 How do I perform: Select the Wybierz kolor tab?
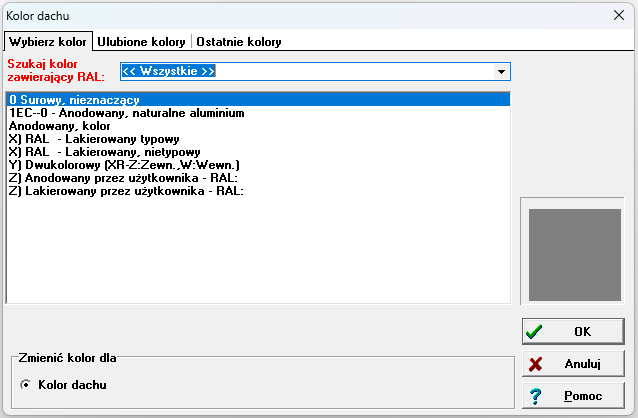pos(47,42)
